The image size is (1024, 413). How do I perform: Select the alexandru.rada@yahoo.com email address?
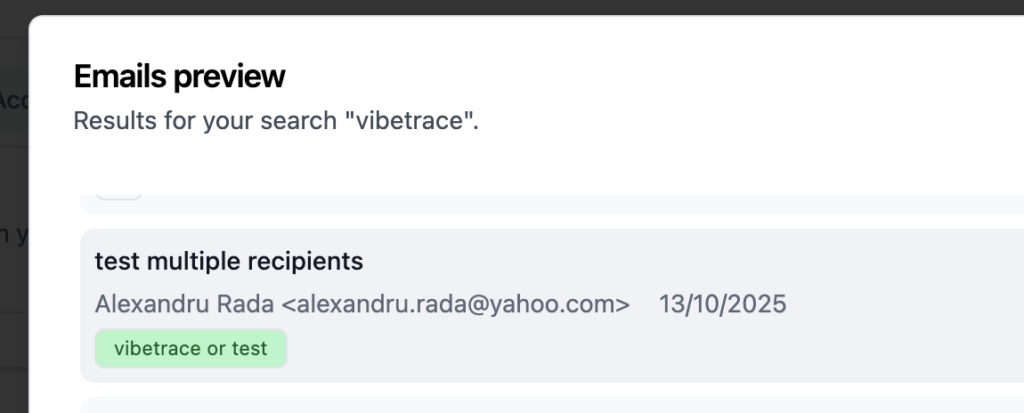(x=456, y=304)
